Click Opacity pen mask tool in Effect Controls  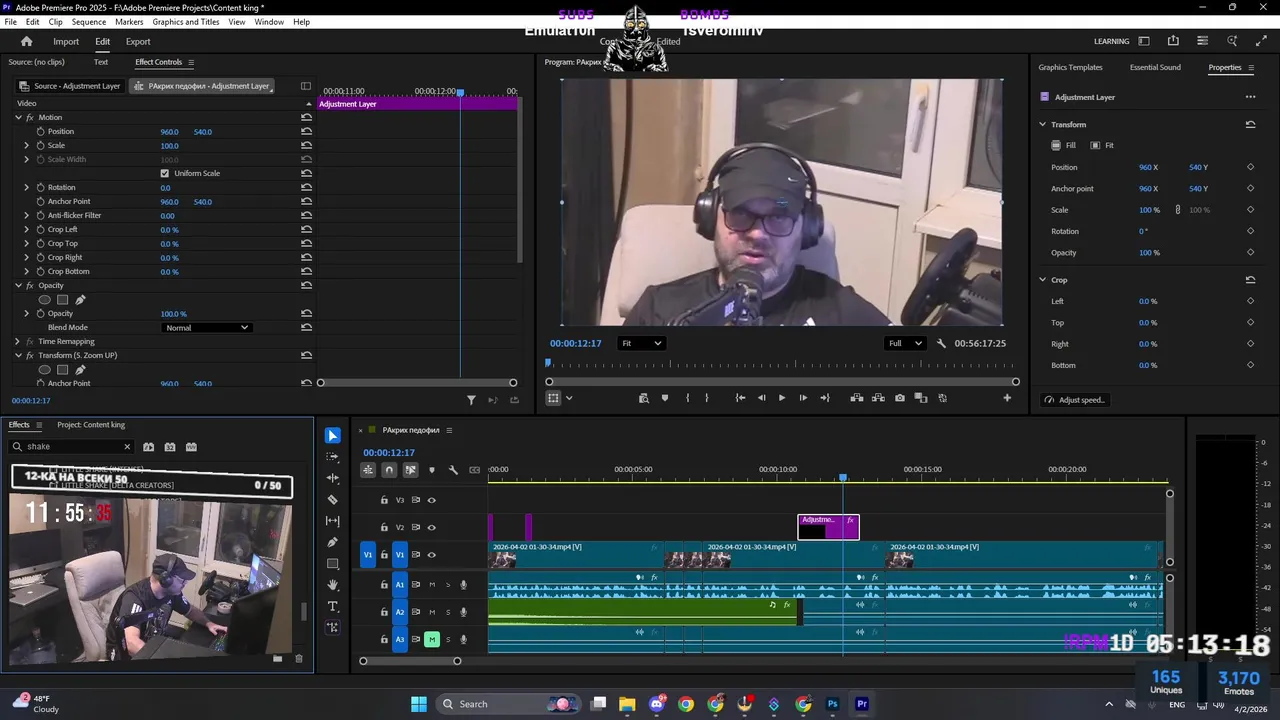point(81,300)
